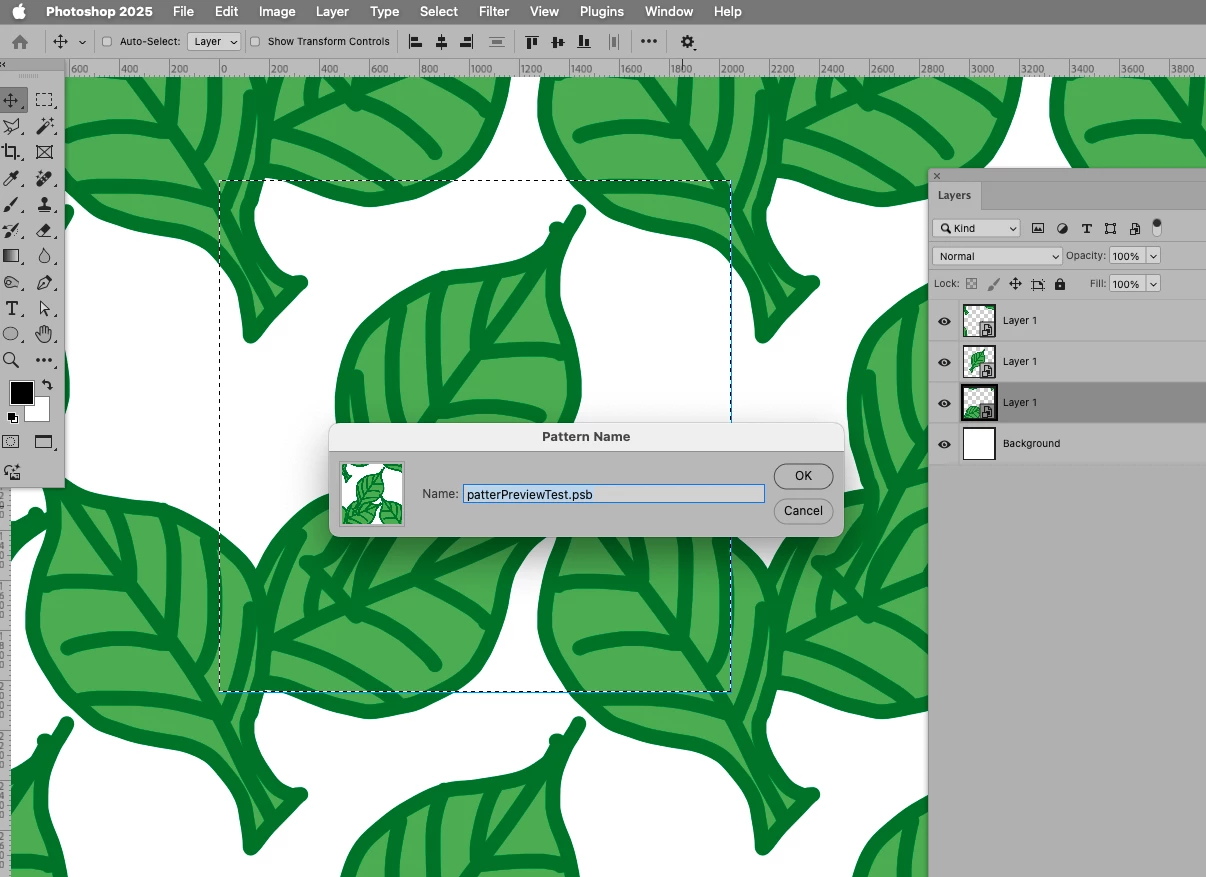Select the Pen tool
The height and width of the screenshot is (877, 1206).
44,283
